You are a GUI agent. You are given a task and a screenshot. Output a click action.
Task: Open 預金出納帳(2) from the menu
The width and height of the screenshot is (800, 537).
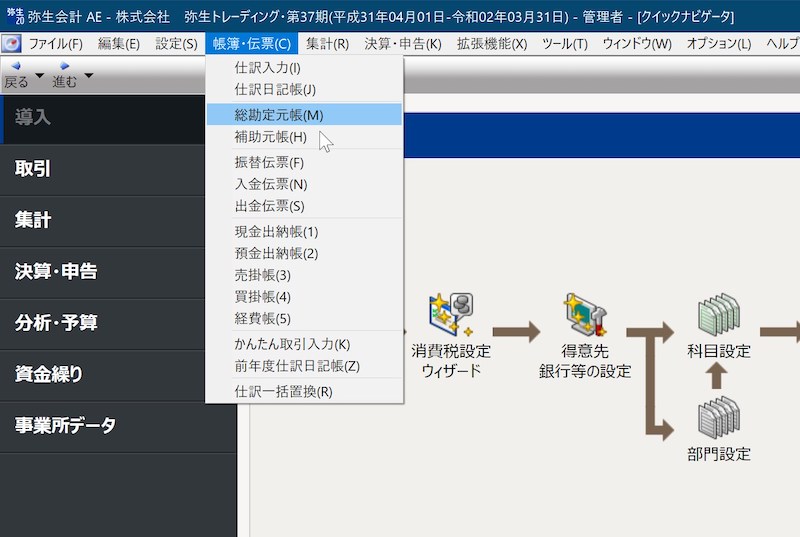click(x=304, y=253)
